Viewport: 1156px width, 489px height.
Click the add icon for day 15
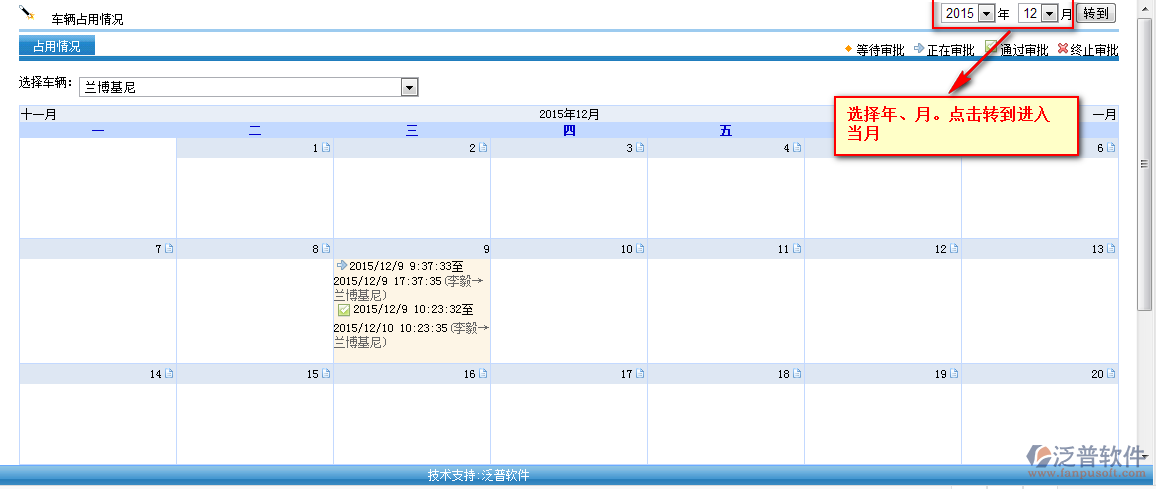[x=326, y=374]
